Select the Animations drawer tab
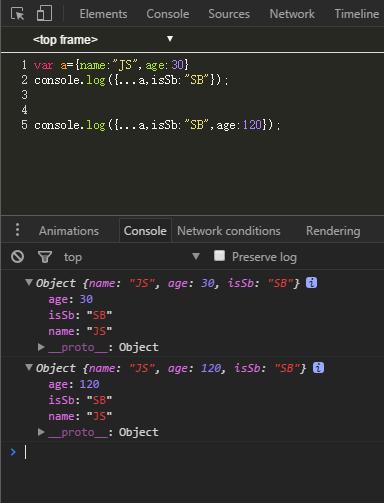Screen dimensions: 384x503 69,231
